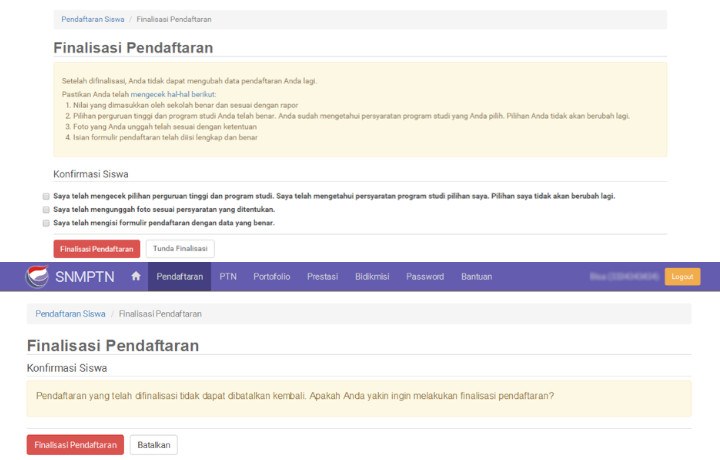The height and width of the screenshot is (460, 720).
Task: Click the SNMPTN logo icon
Action: point(37,276)
